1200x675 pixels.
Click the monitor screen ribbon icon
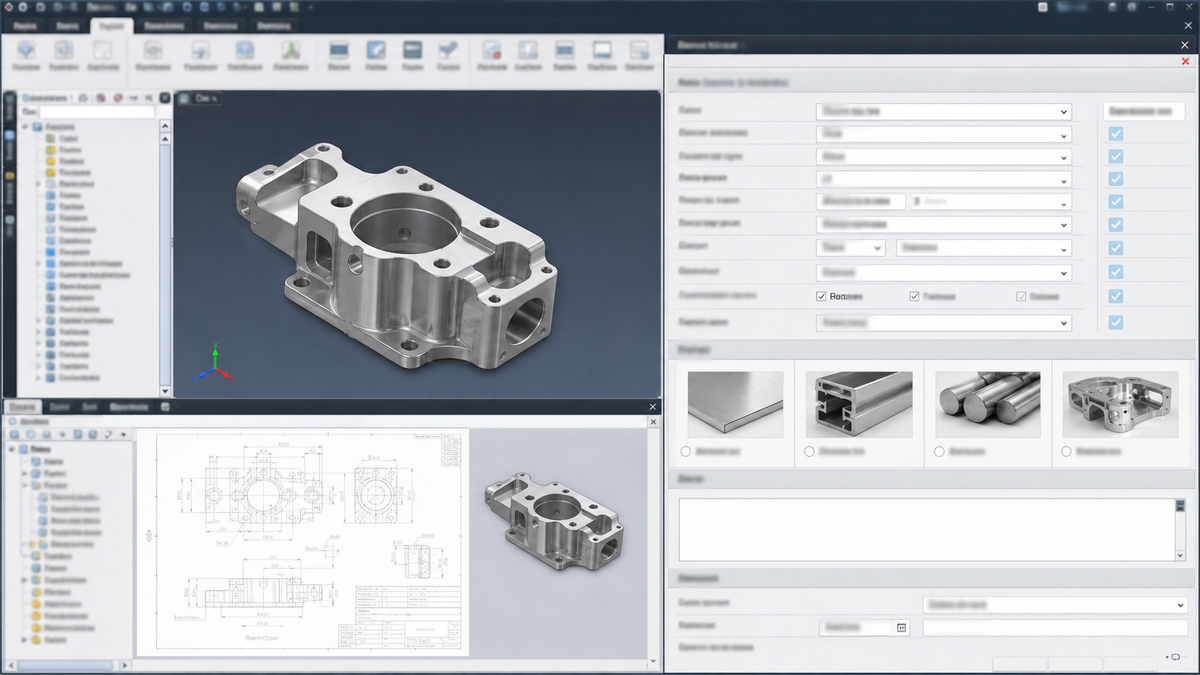601,50
